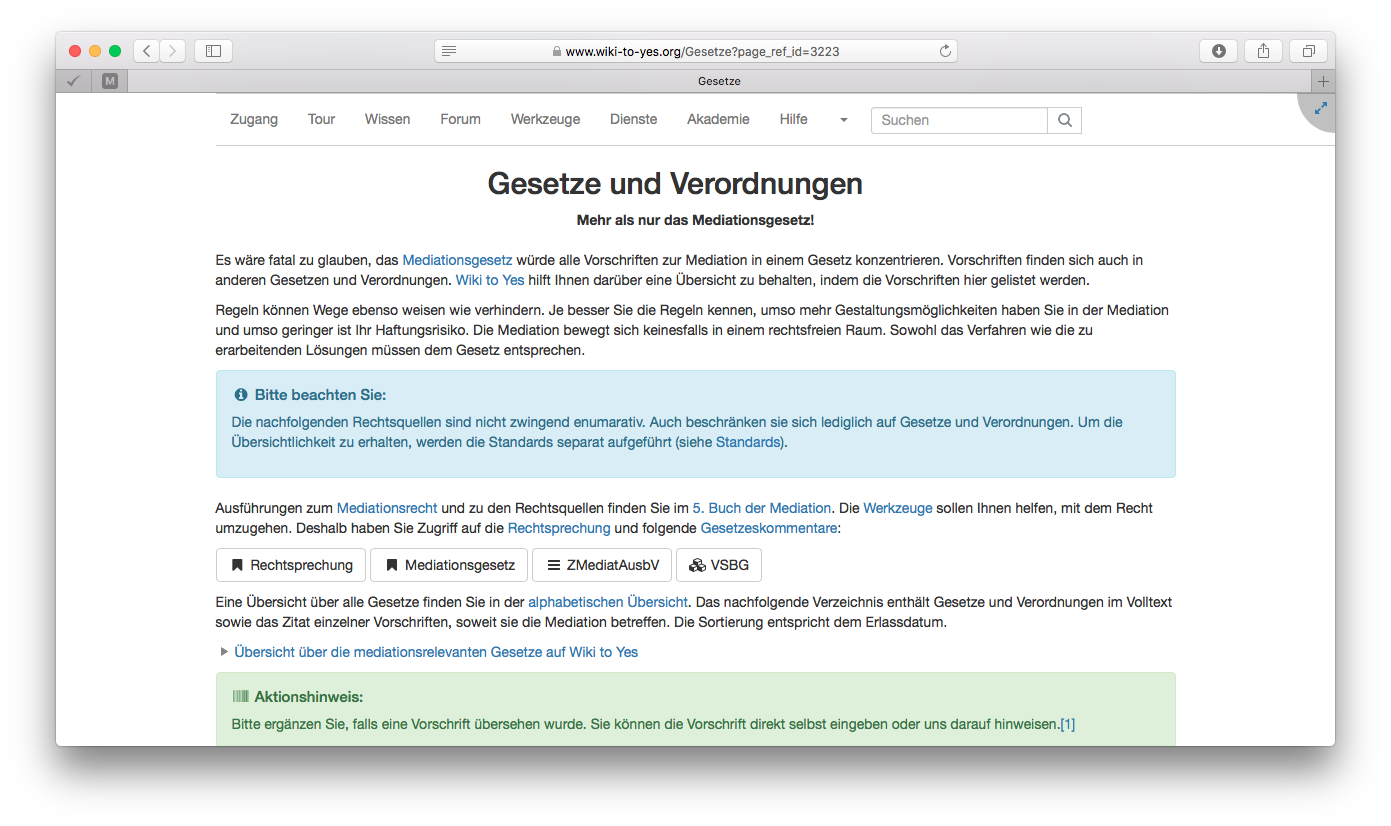
Task: Open the Reader view icon in address bar
Action: (449, 51)
